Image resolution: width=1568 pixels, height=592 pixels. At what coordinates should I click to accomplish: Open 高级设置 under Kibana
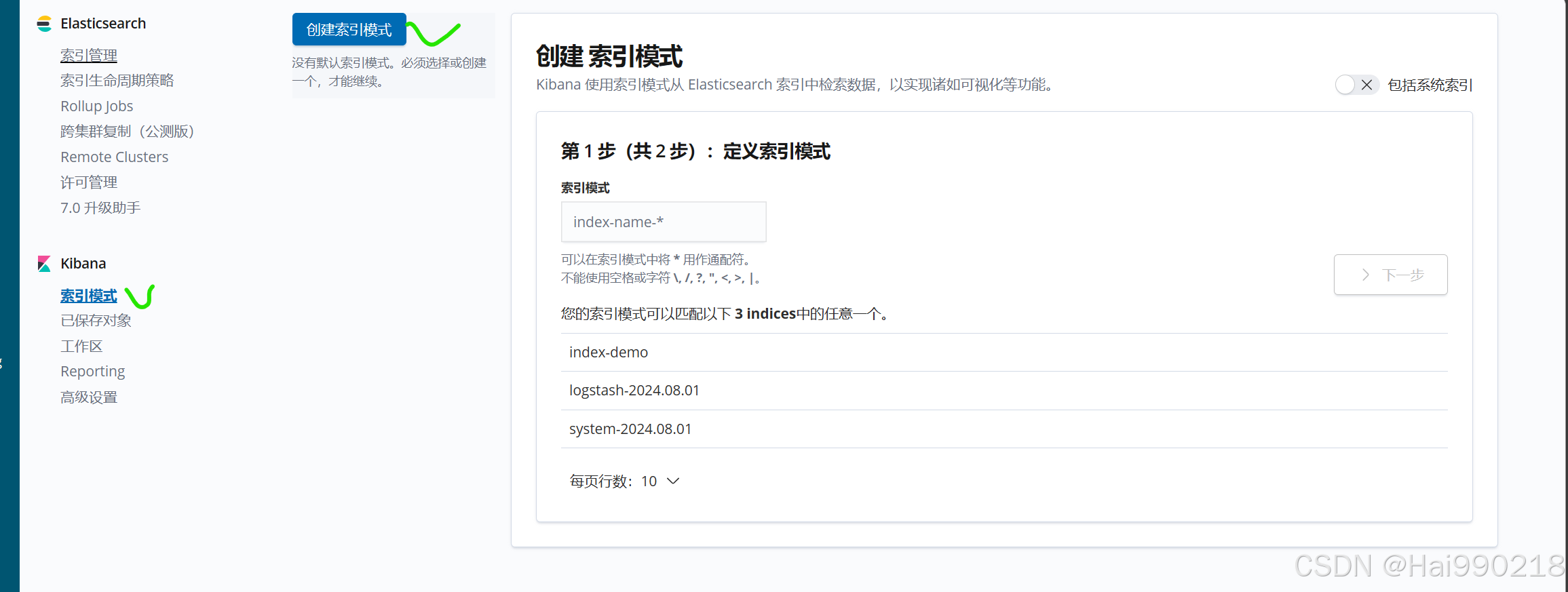tap(89, 397)
